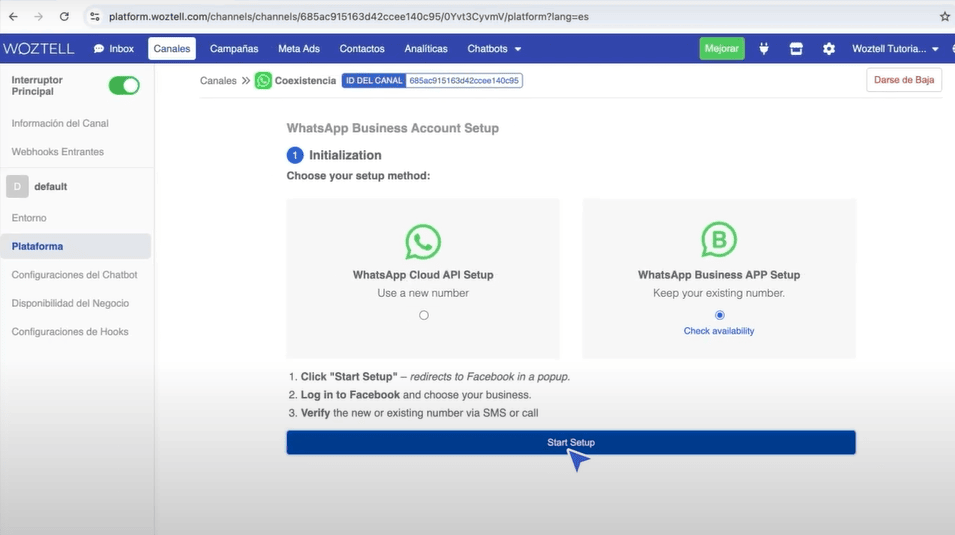Click the WhatsApp Cloud API logo

point(423,242)
